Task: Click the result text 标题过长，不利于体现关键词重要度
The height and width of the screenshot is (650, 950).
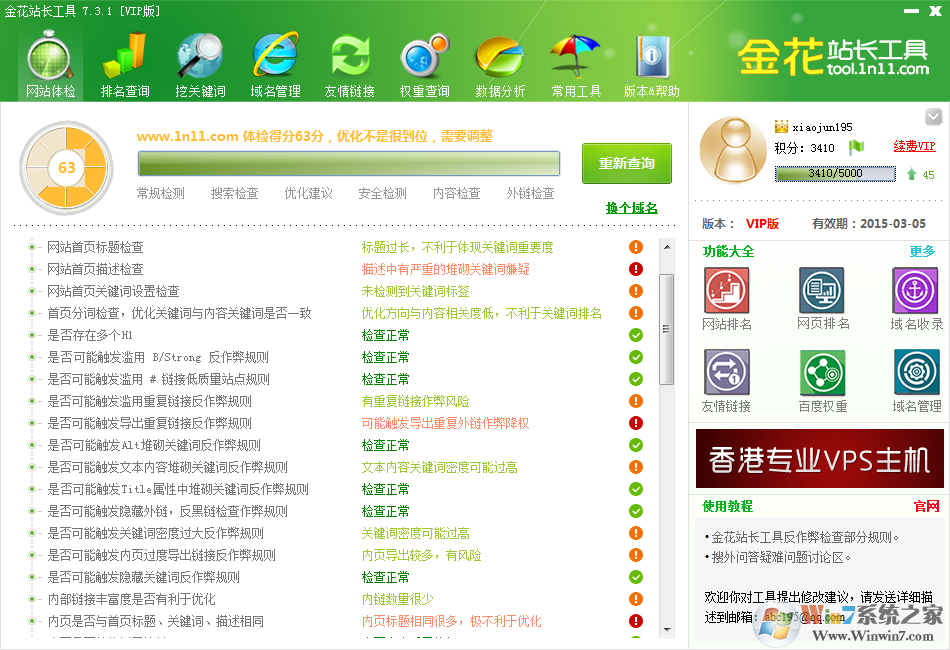Action: (x=457, y=247)
